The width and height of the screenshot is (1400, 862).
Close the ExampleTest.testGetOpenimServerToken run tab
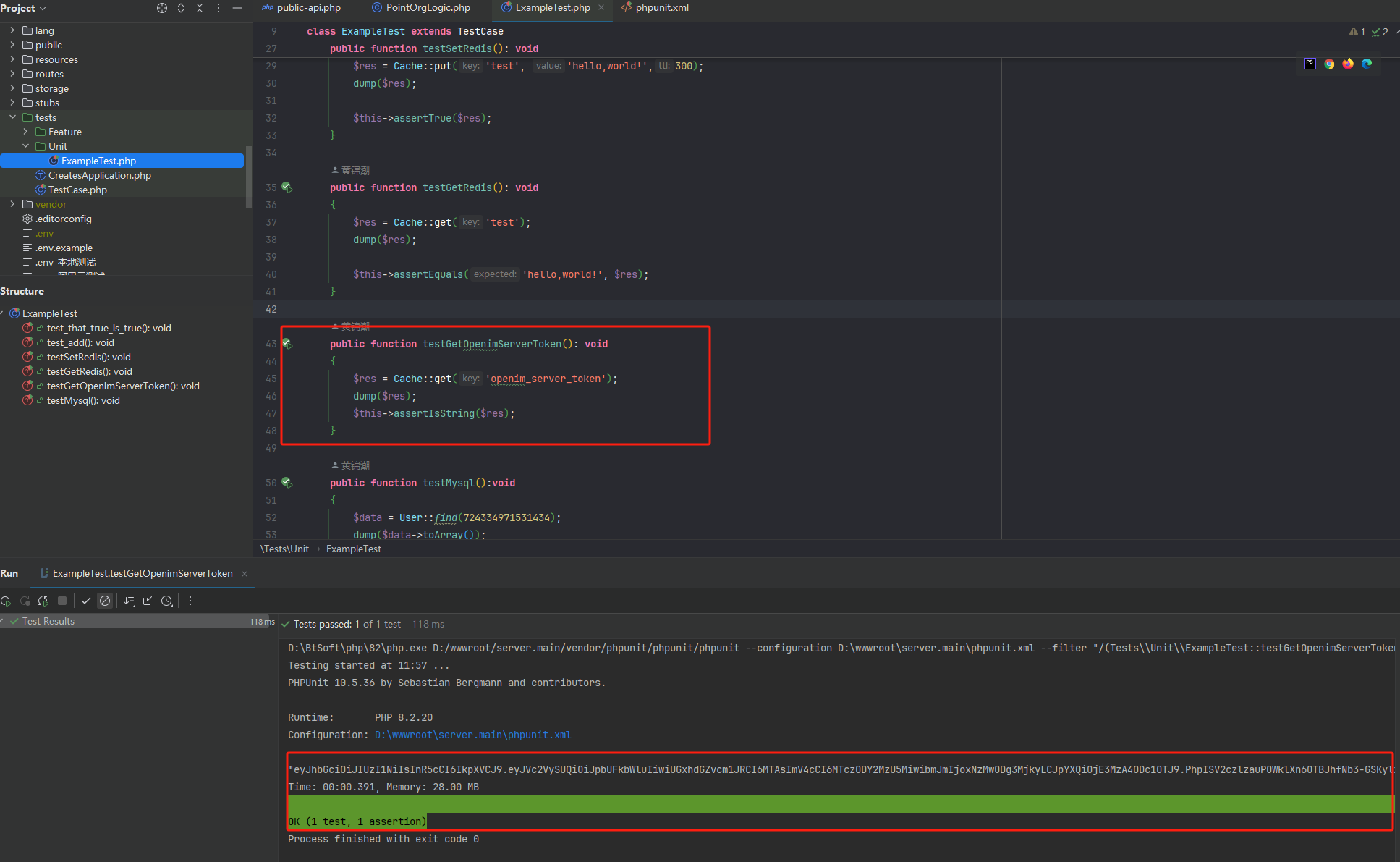tap(245, 574)
